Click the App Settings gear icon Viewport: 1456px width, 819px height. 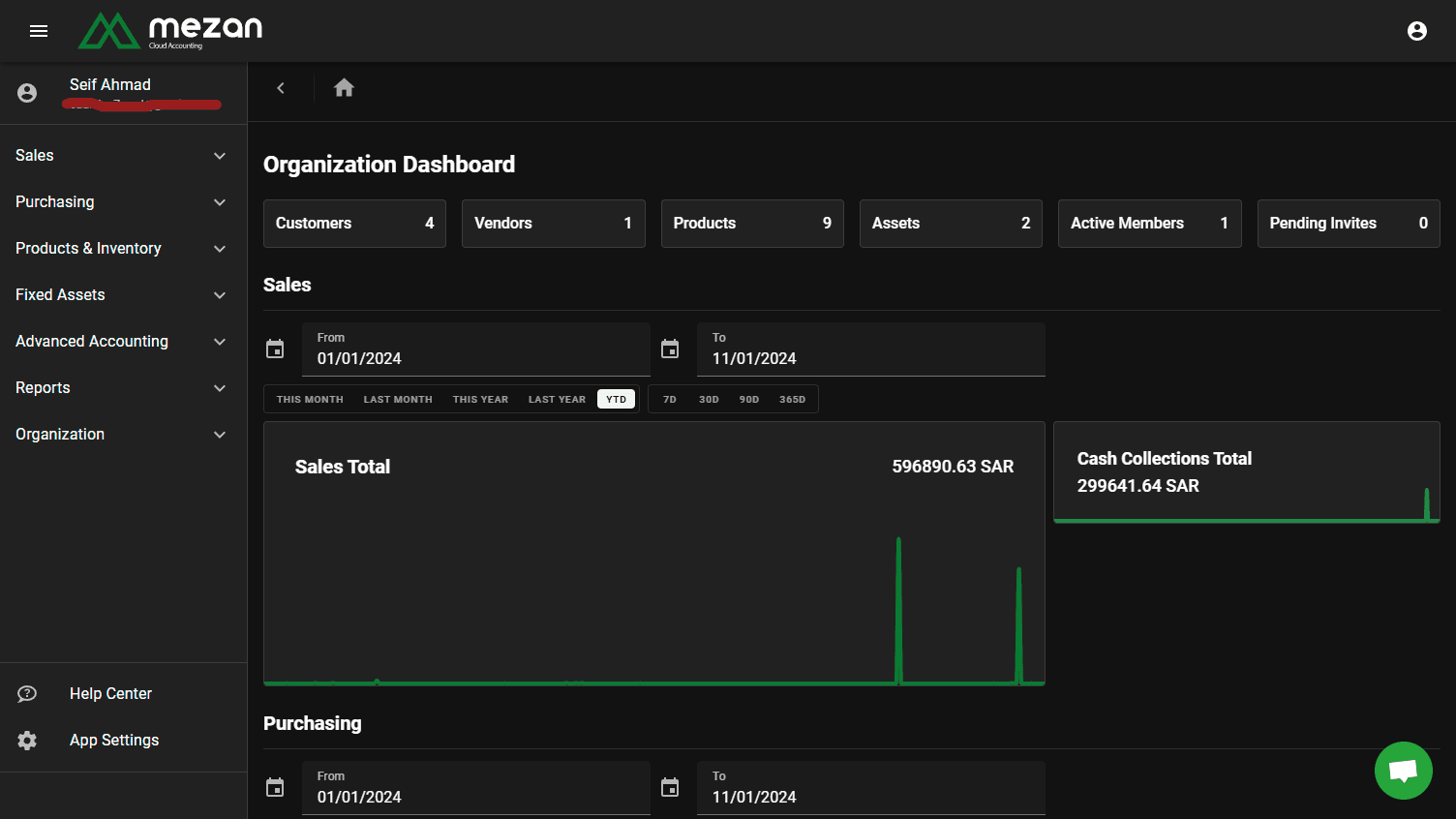[27, 740]
